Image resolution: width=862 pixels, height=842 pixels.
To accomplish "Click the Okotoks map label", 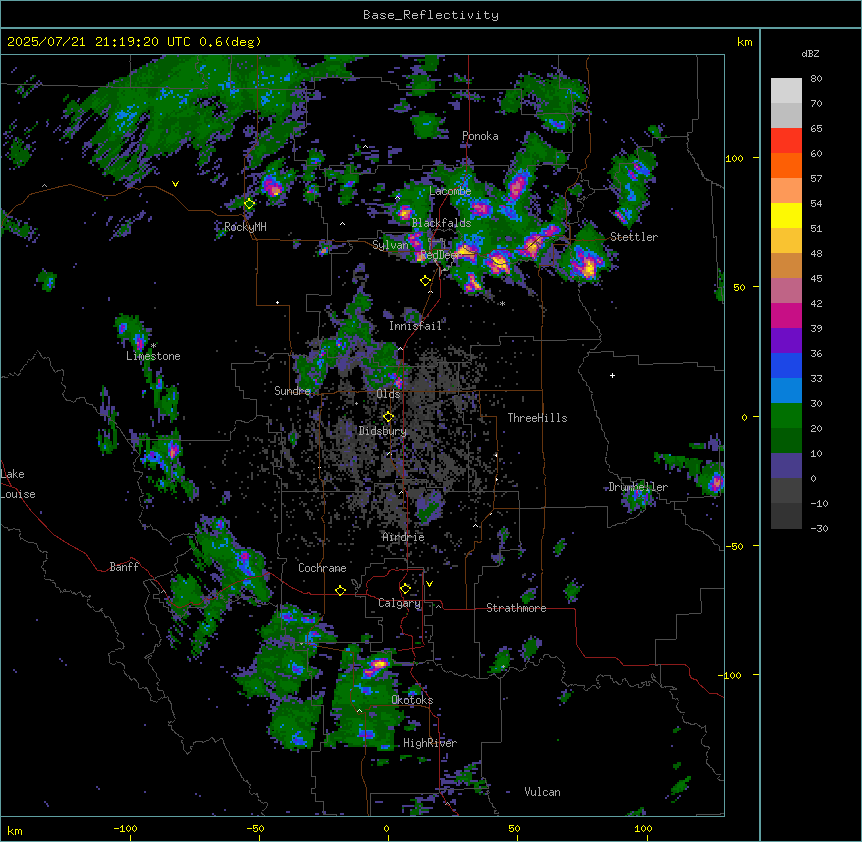I will (412, 700).
